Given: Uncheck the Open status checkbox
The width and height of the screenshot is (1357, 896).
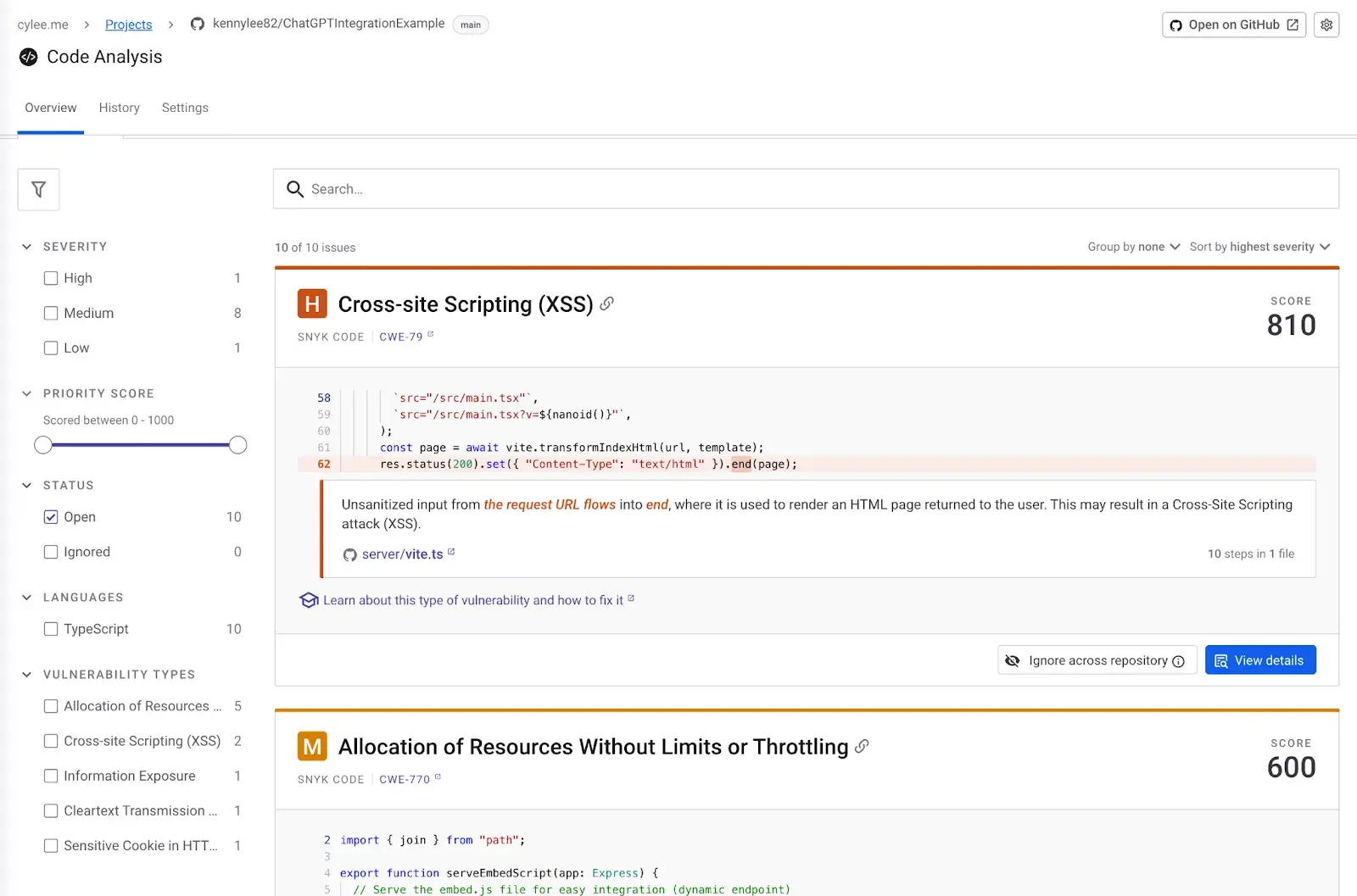Looking at the screenshot, I should coord(51,517).
